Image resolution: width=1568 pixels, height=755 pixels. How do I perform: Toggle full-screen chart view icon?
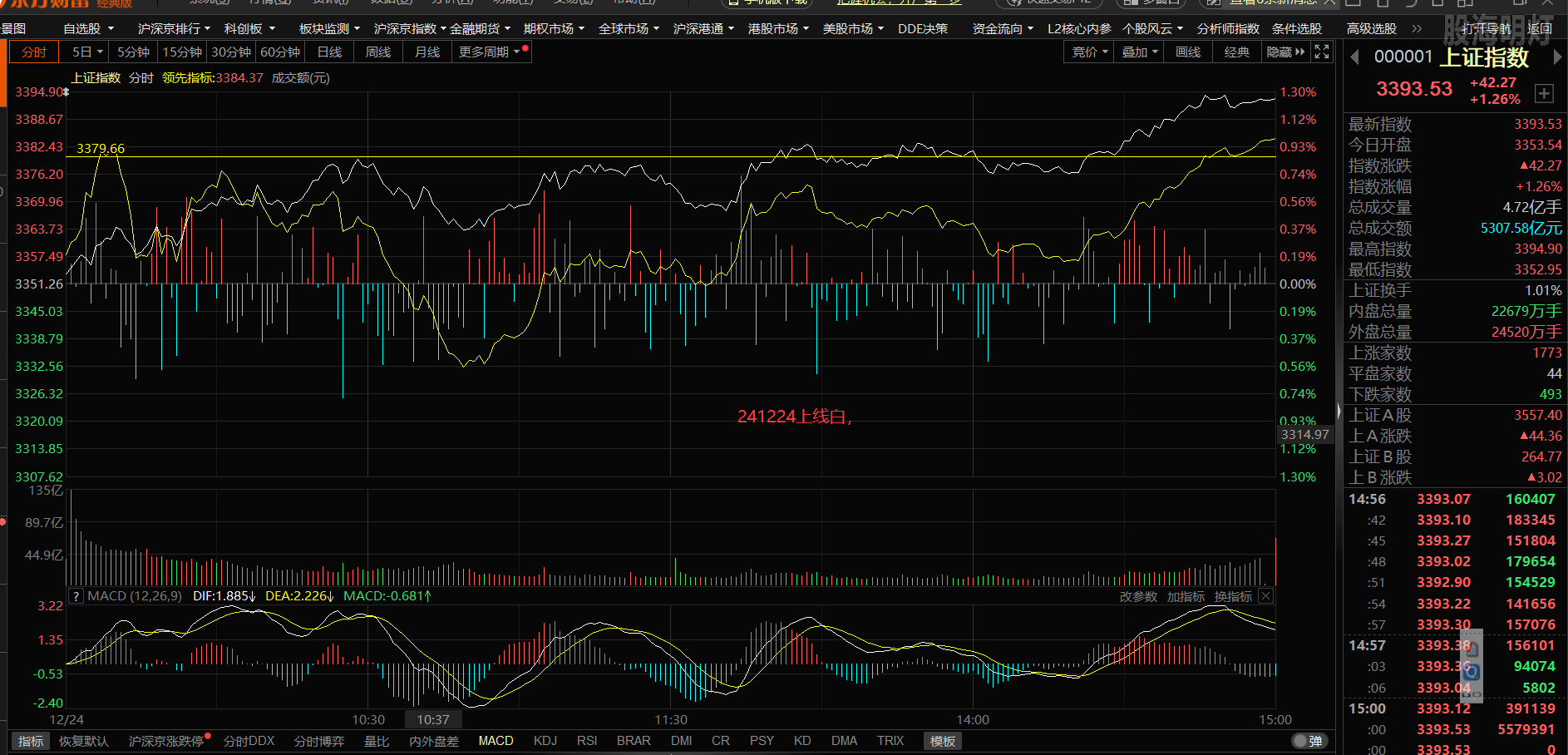pyautogui.click(x=1322, y=52)
